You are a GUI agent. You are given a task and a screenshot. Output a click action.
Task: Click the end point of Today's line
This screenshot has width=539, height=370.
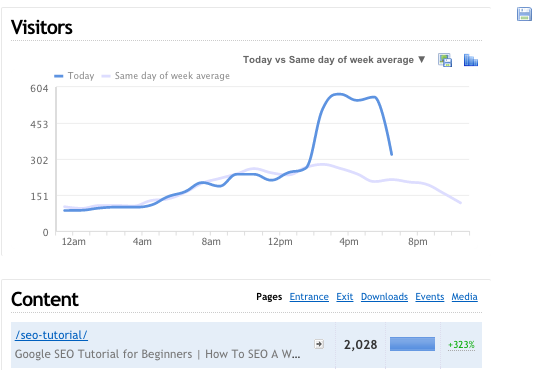tap(392, 154)
